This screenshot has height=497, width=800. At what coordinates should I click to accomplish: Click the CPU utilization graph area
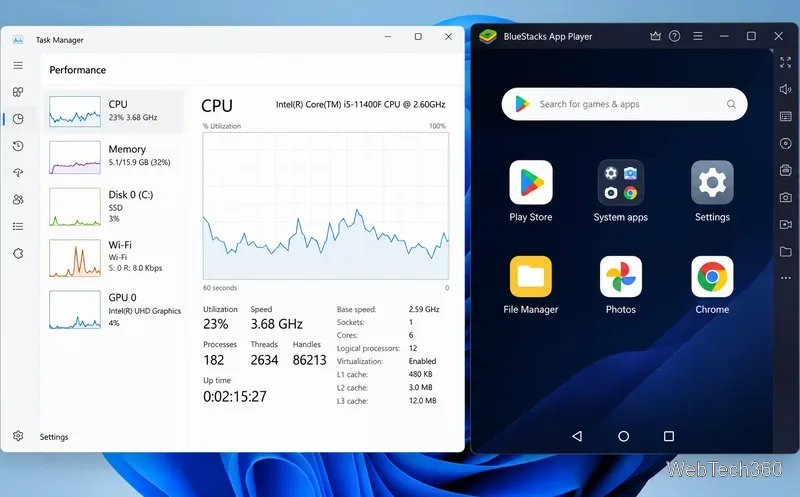click(326, 206)
